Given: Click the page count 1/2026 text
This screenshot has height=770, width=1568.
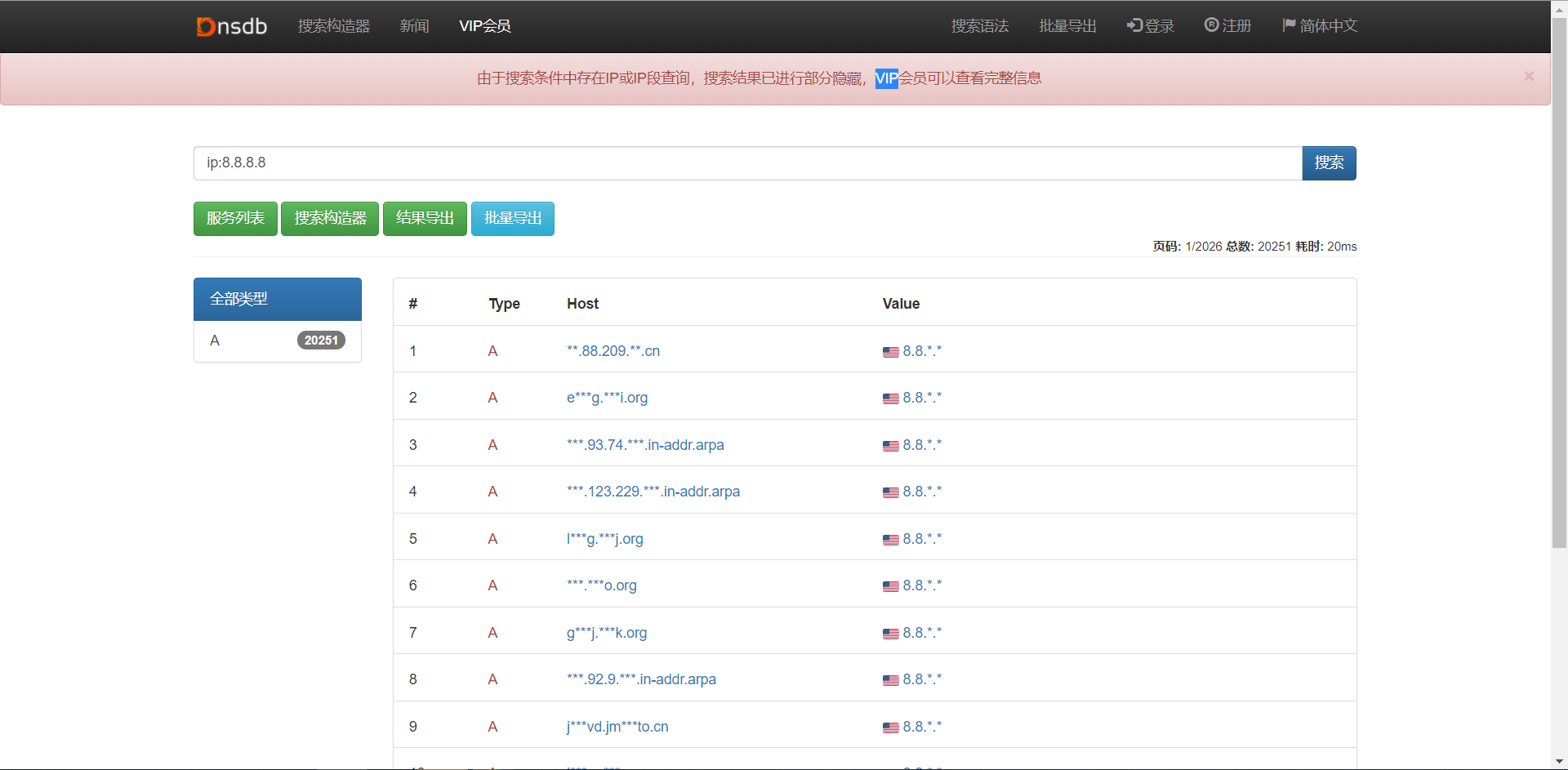Looking at the screenshot, I should [x=1204, y=247].
